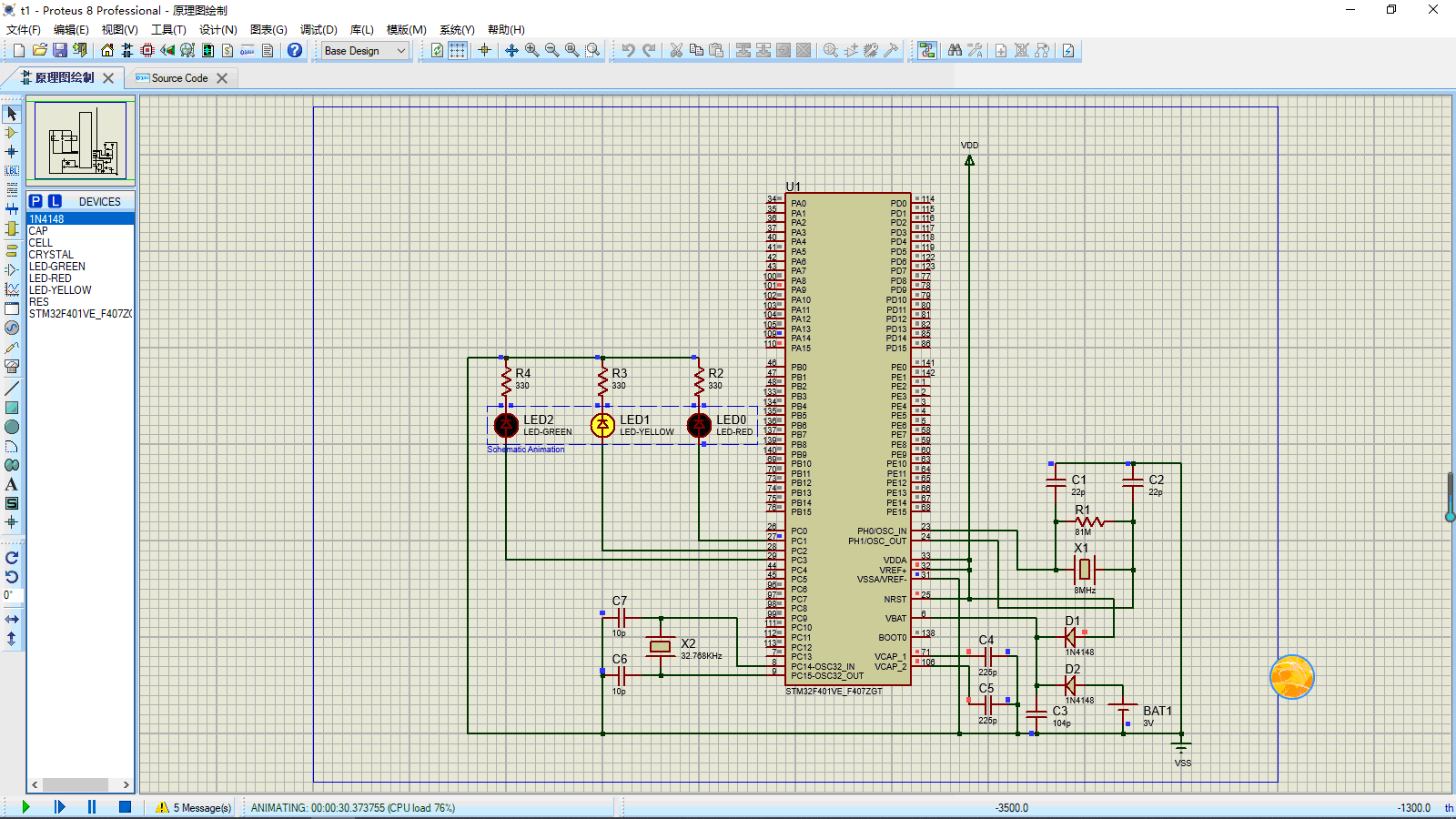This screenshot has height=819, width=1456.
Task: Pause the running simulation
Action: (92, 807)
